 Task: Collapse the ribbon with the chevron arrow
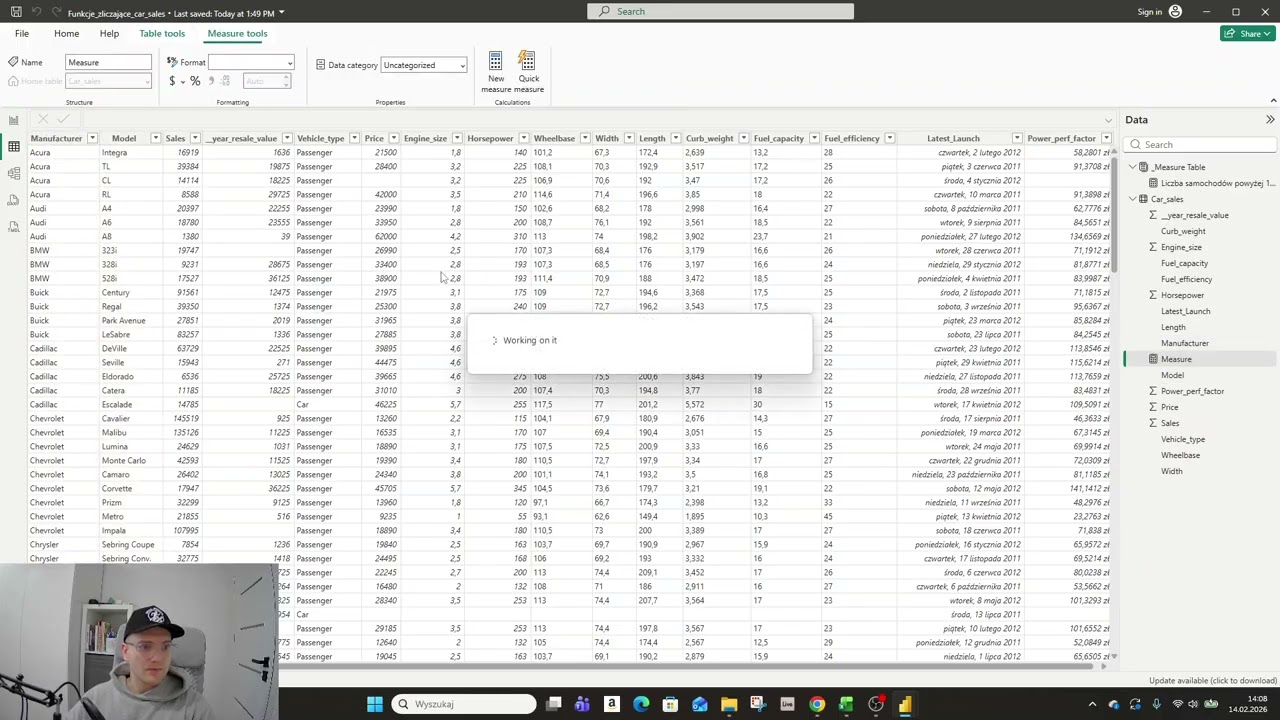(1272, 101)
